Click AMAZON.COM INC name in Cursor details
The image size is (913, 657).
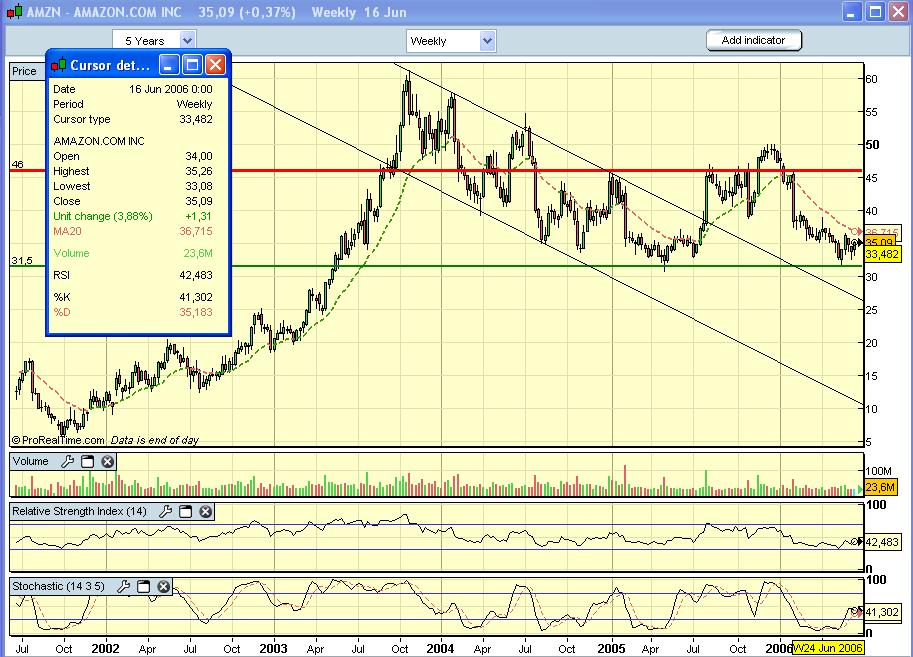(x=99, y=141)
